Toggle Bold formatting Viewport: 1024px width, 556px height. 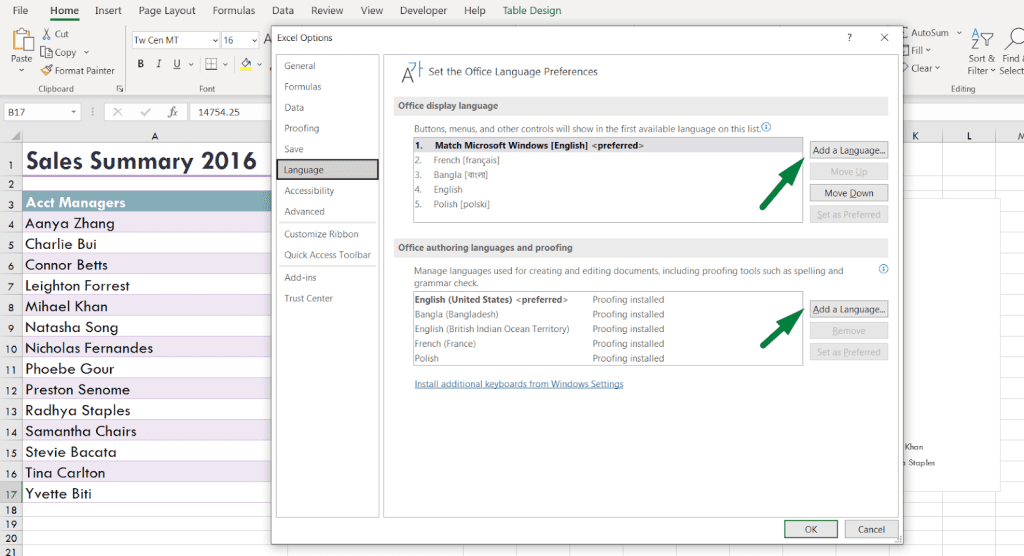coord(141,64)
